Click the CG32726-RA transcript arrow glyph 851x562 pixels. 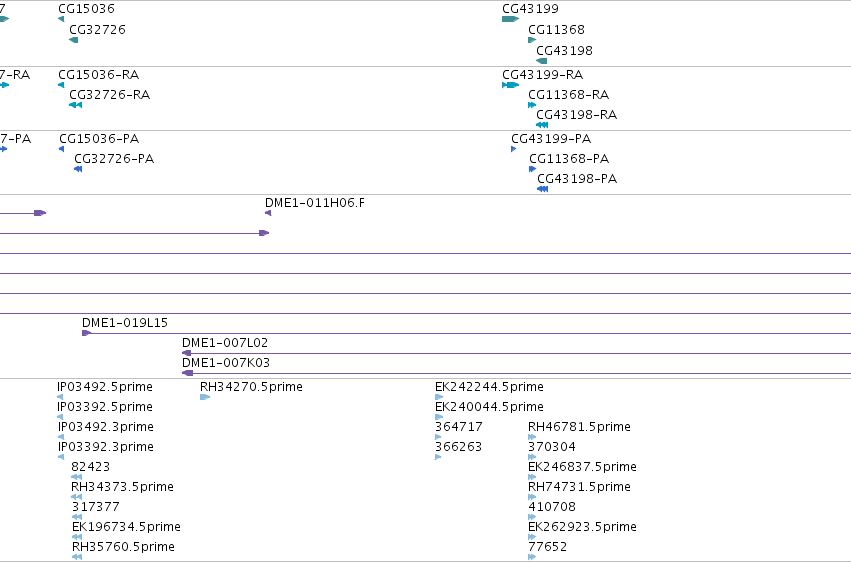(x=75, y=105)
